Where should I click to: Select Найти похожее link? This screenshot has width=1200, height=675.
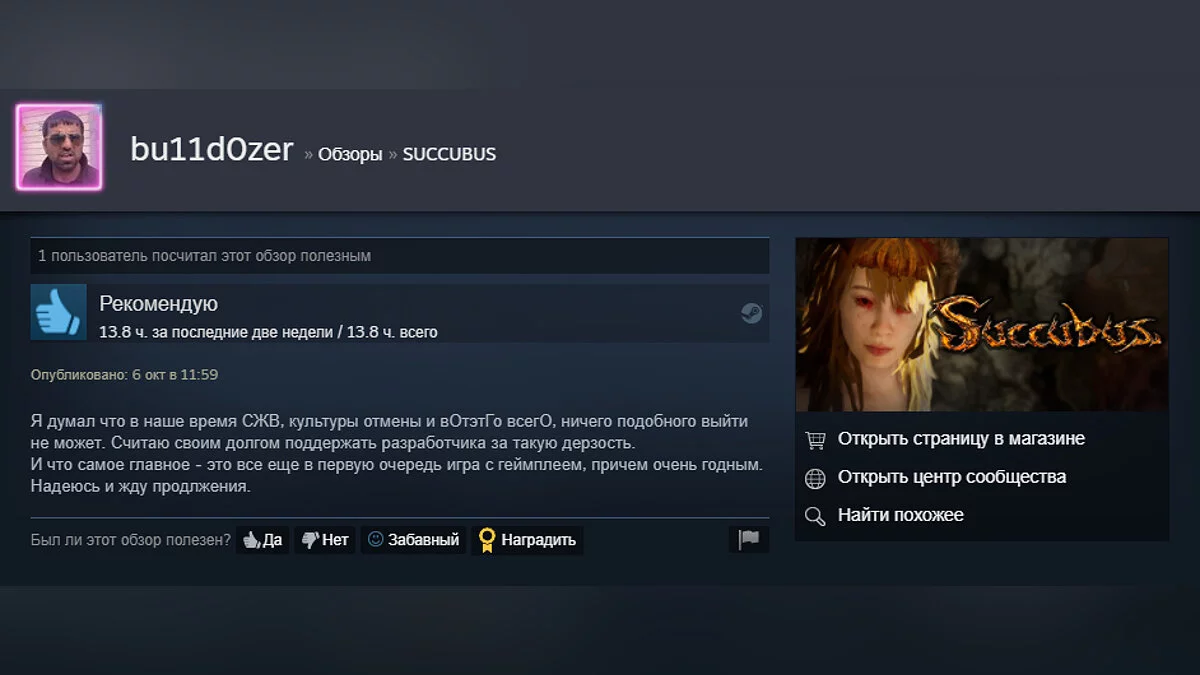pos(901,515)
